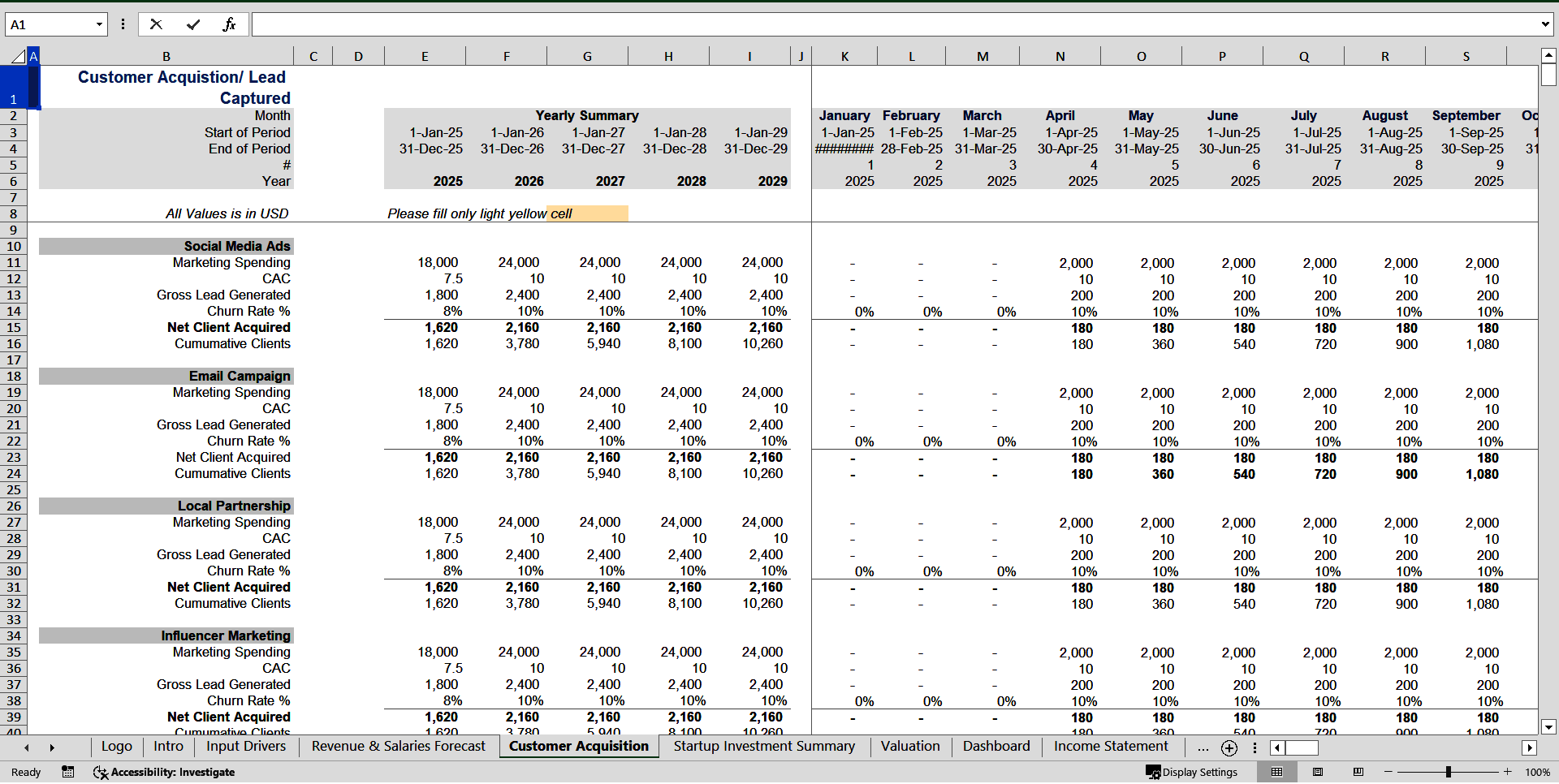Screen dimensions: 1559x784
Task: Open the Name Box dropdown arrow
Action: 99,24
